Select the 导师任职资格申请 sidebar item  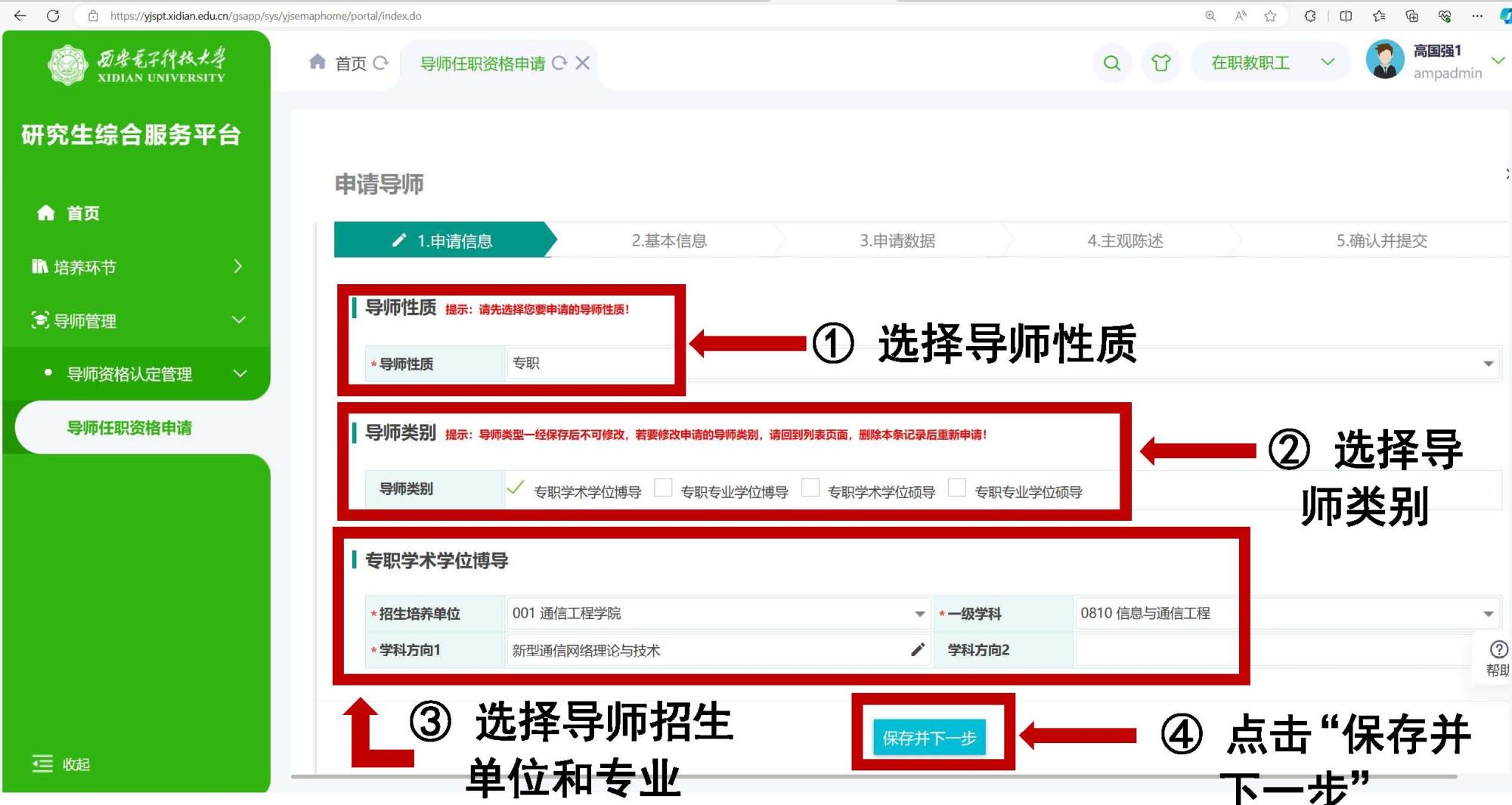(x=129, y=428)
